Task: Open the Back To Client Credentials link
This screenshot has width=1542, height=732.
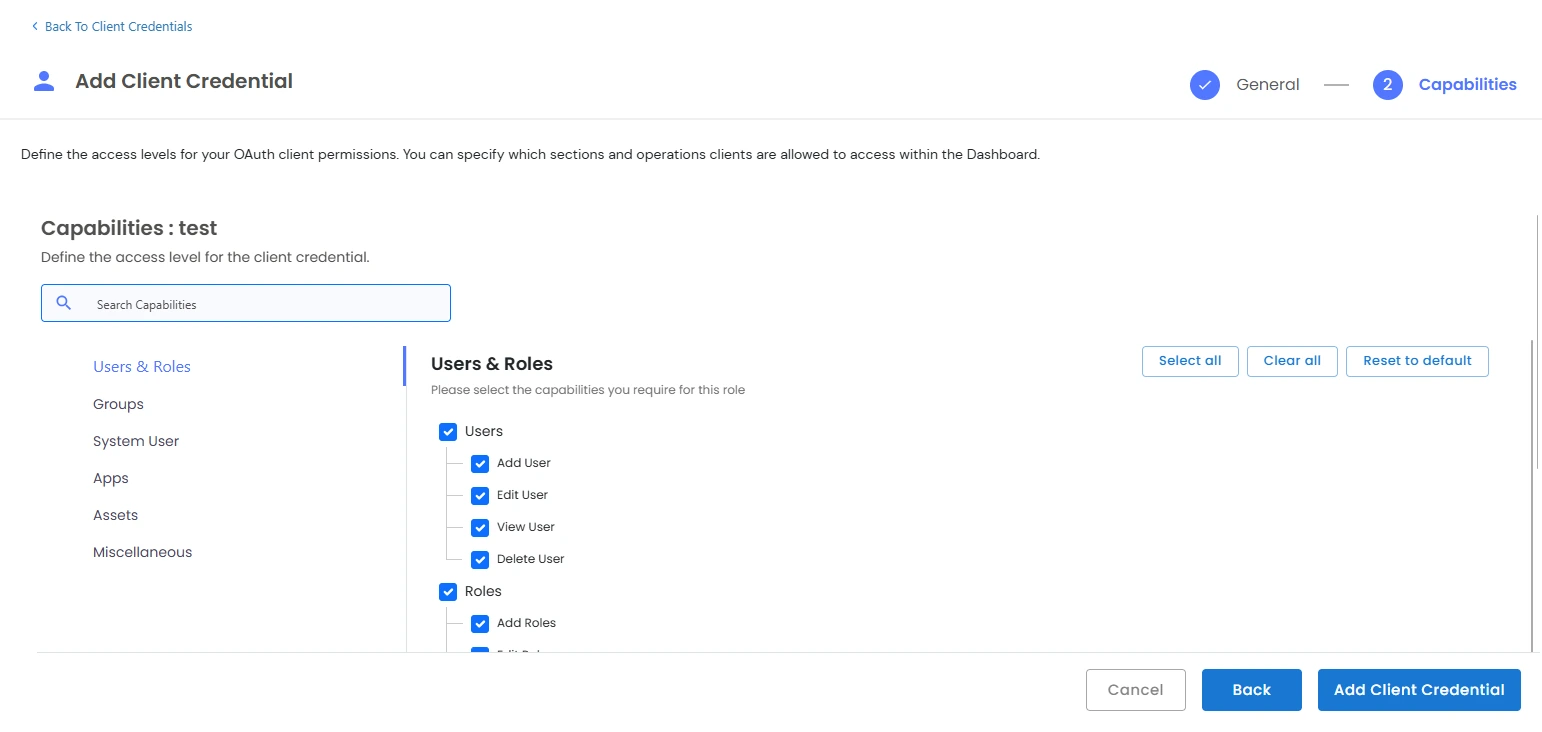Action: tap(117, 26)
